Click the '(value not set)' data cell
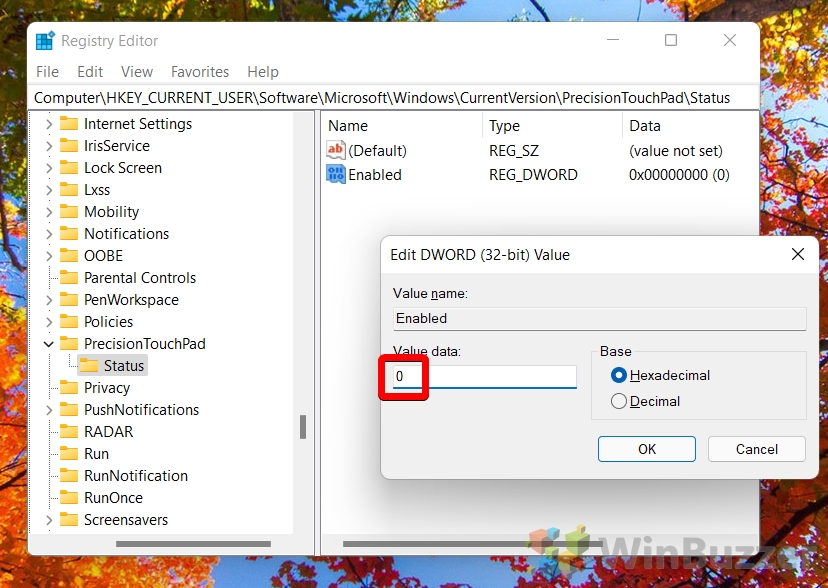This screenshot has height=588, width=828. click(676, 151)
